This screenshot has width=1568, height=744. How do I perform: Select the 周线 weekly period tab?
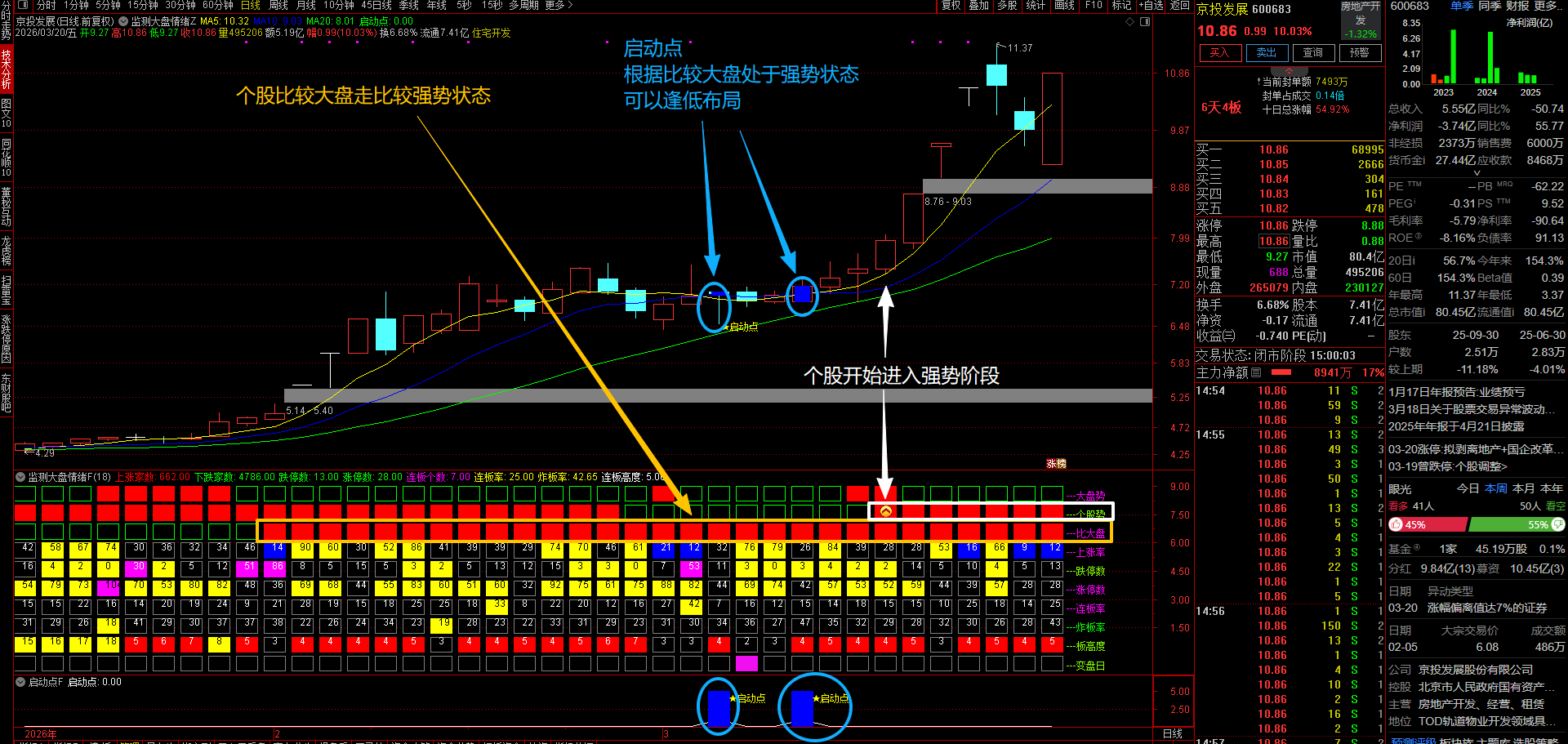[x=278, y=6]
